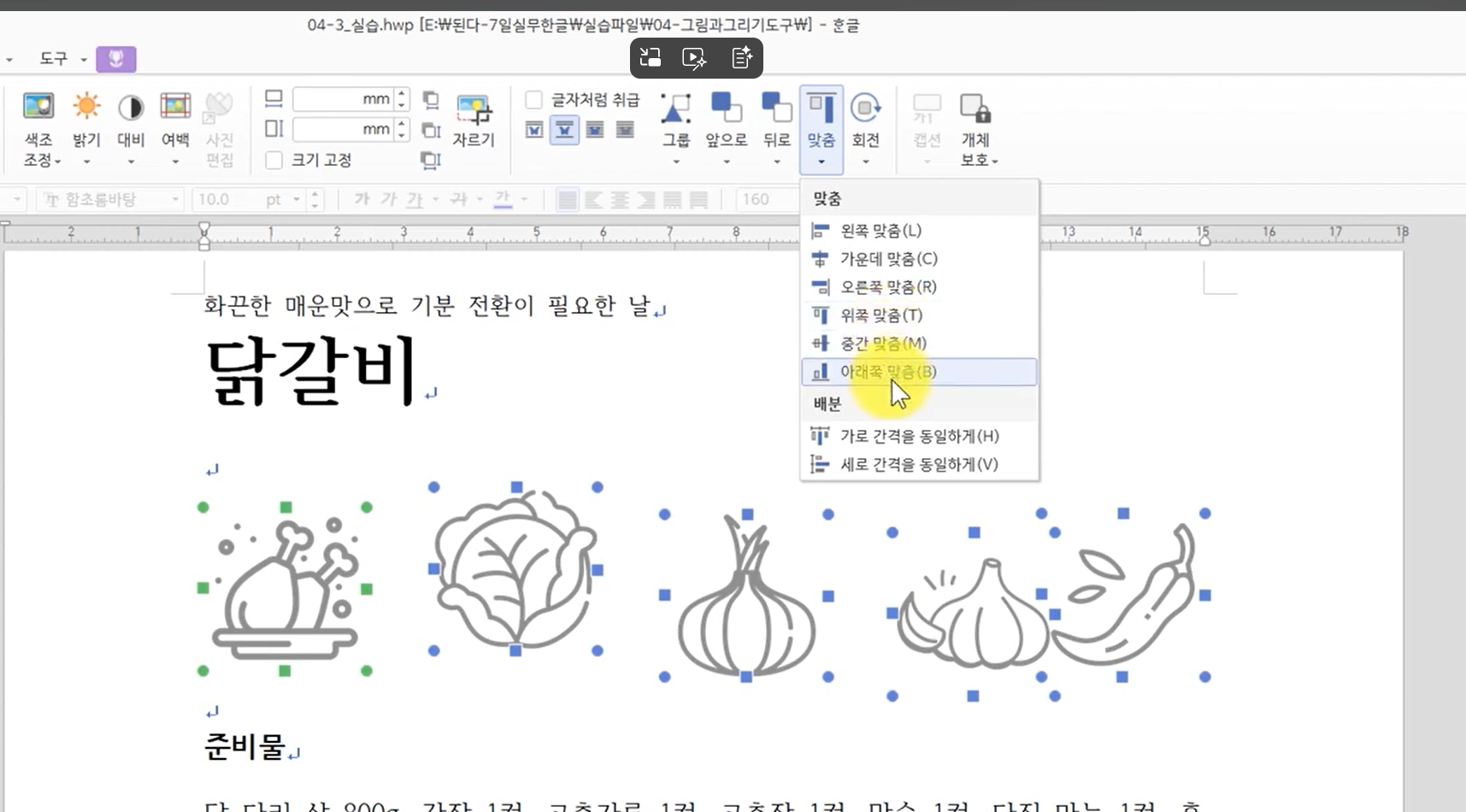1466x812 pixels.
Task: Expand the 회전 dropdown arrow
Action: (x=866, y=162)
